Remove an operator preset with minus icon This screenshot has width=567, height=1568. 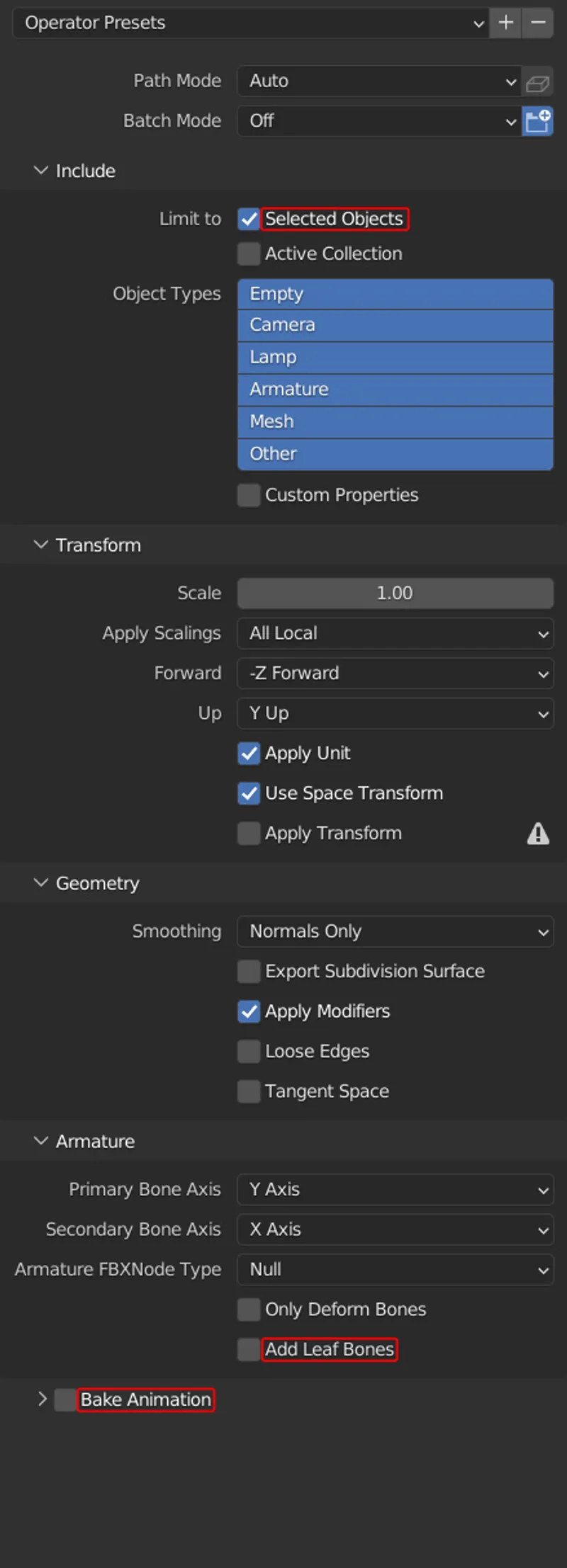click(x=537, y=23)
